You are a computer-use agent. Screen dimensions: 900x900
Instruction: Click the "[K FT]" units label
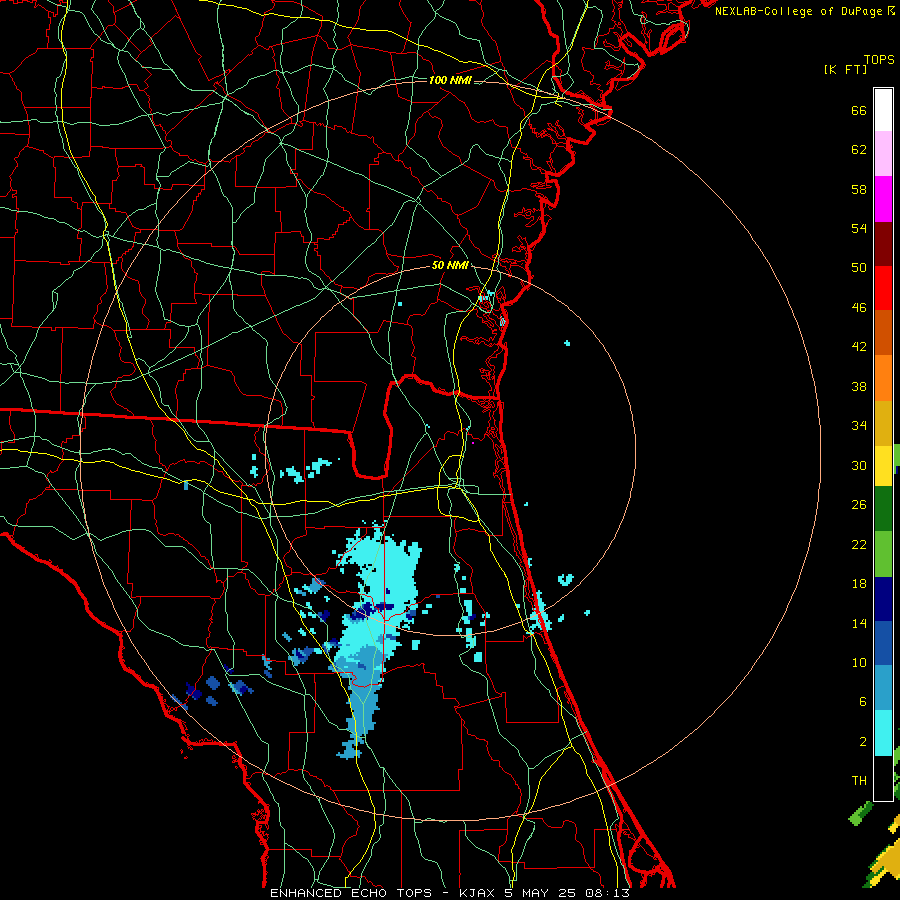tap(845, 69)
